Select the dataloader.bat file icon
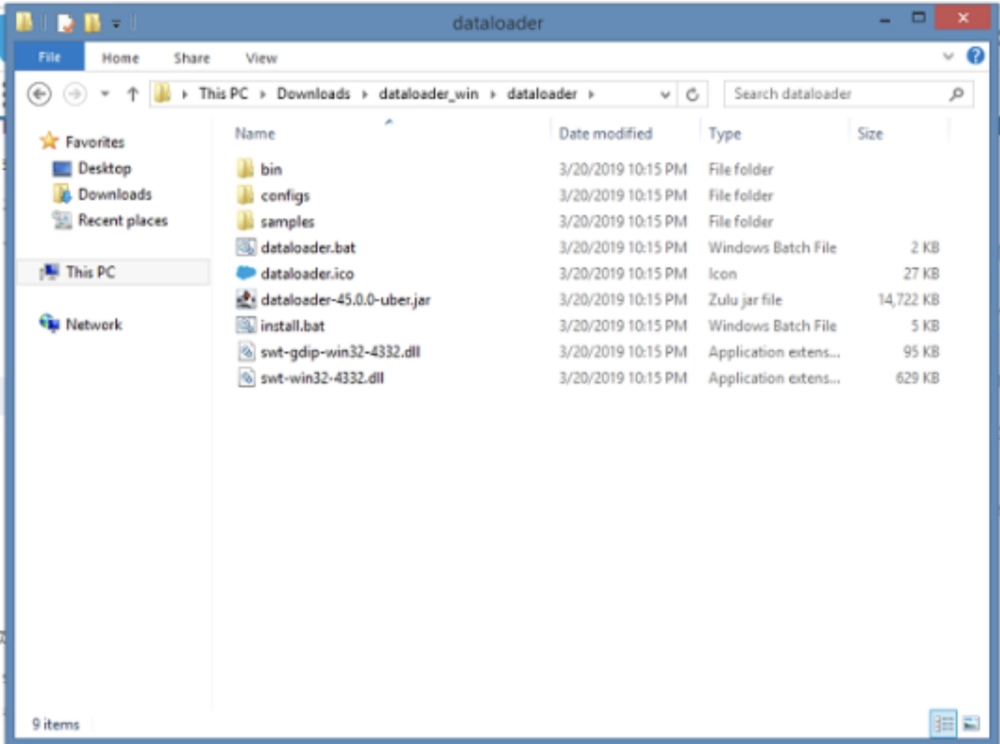 click(x=246, y=247)
